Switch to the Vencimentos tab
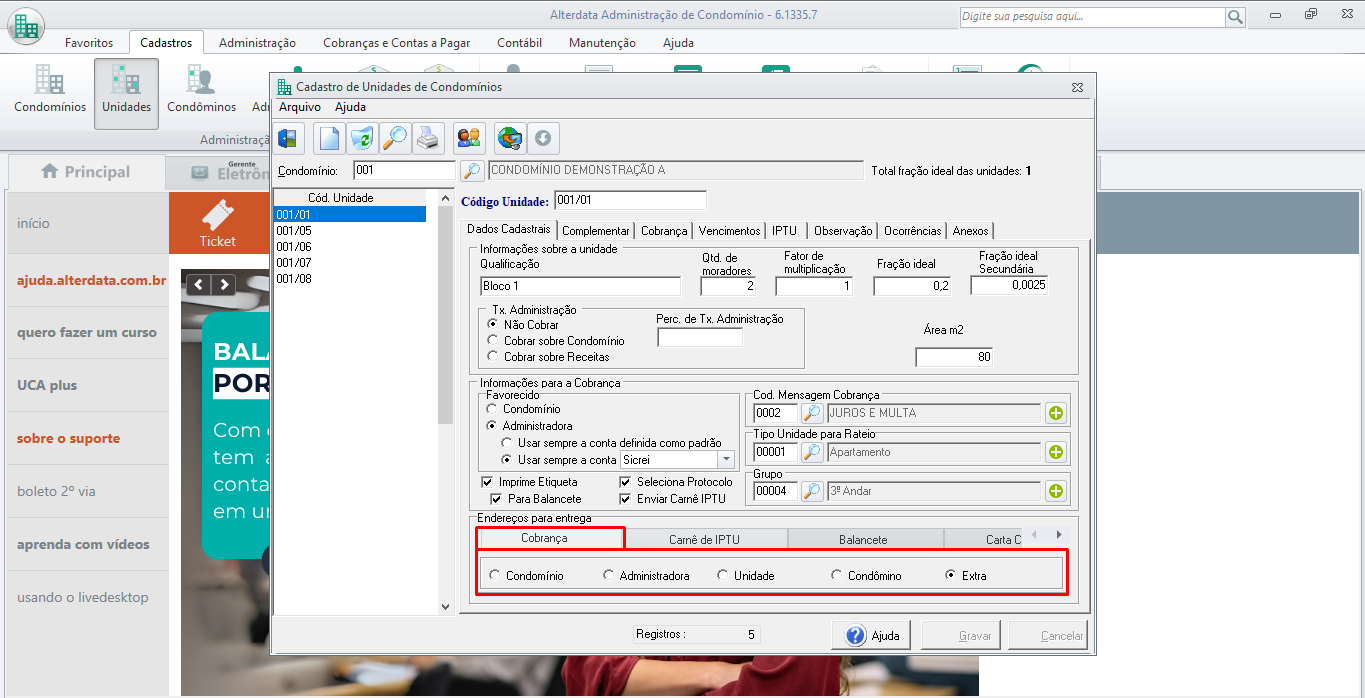The height and width of the screenshot is (698, 1365). 729,231
